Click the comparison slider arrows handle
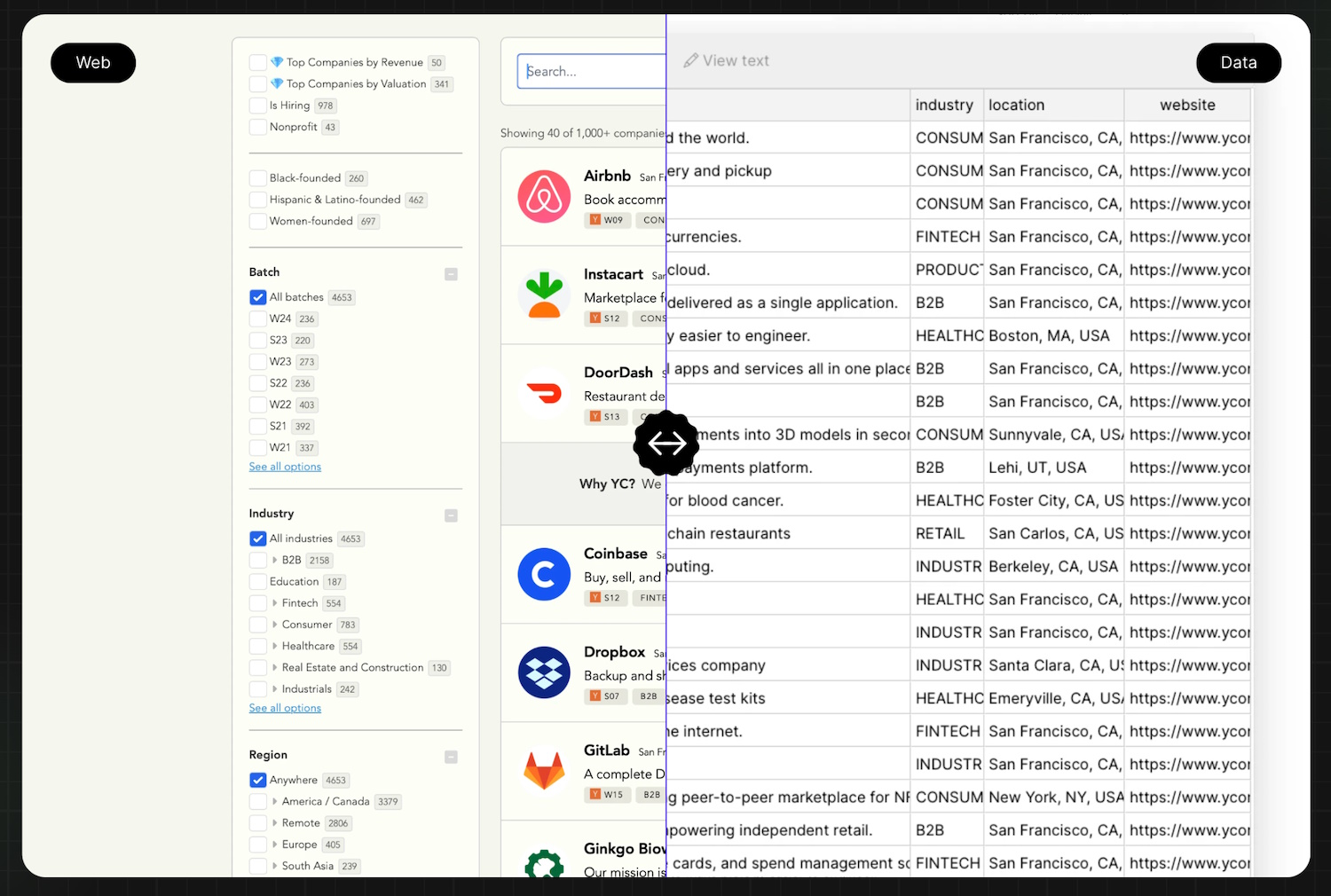Viewport: 1331px width, 896px height. pos(666,443)
